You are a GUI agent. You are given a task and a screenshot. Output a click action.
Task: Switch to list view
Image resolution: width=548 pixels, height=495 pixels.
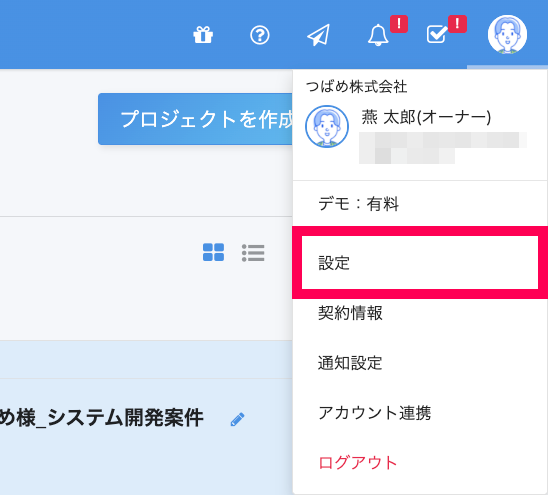(x=253, y=253)
